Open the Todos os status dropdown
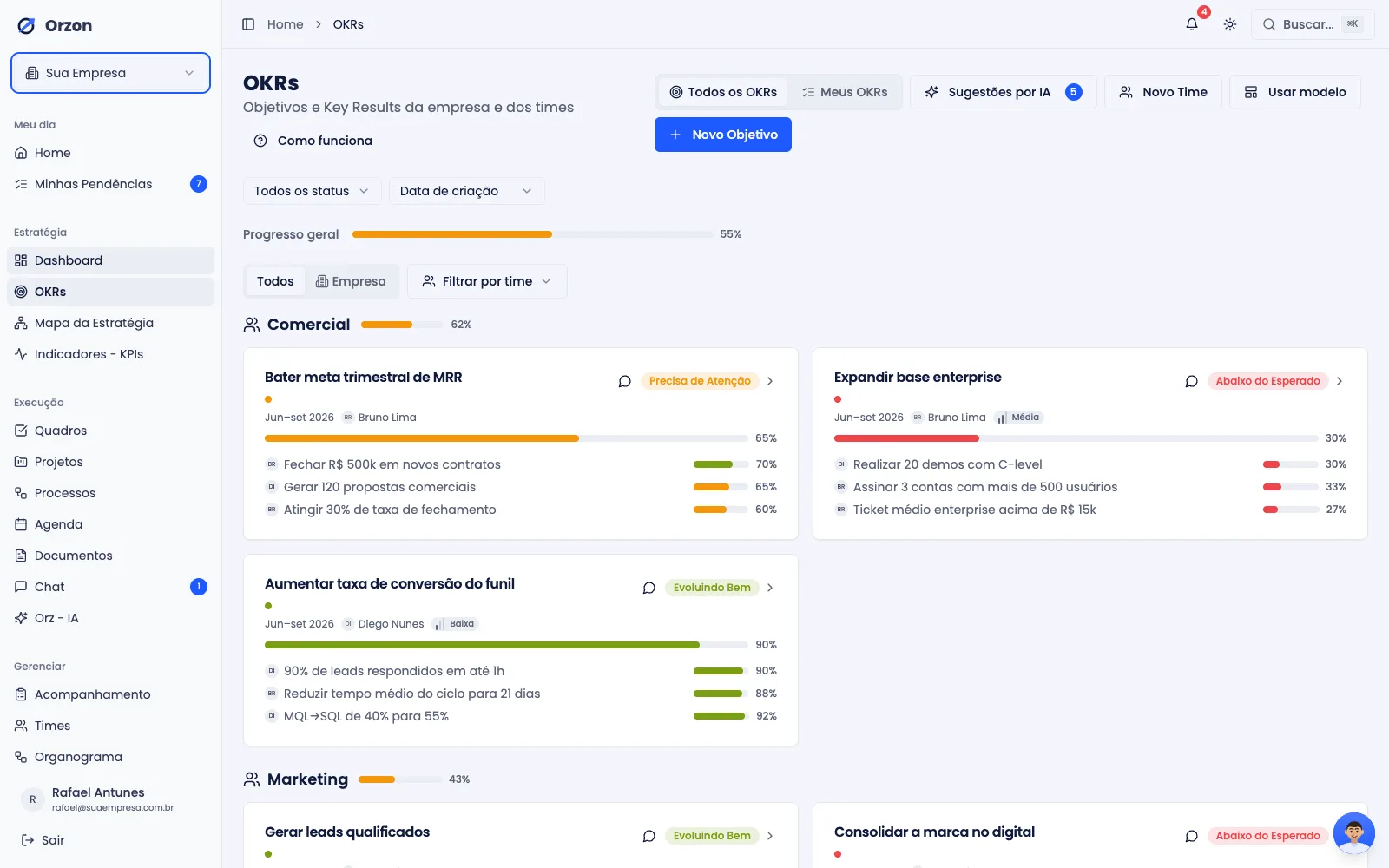This screenshot has height=868, width=1389. [x=312, y=191]
